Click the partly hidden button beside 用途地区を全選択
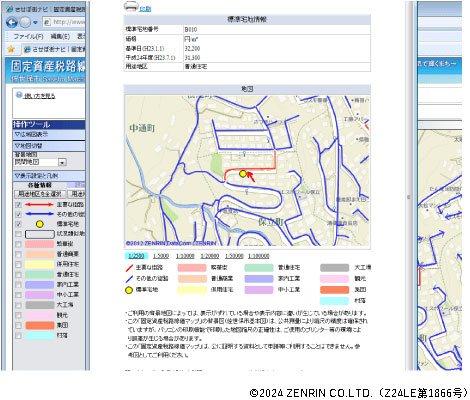This screenshot has height=400, width=470. pyautogui.click(x=76, y=194)
